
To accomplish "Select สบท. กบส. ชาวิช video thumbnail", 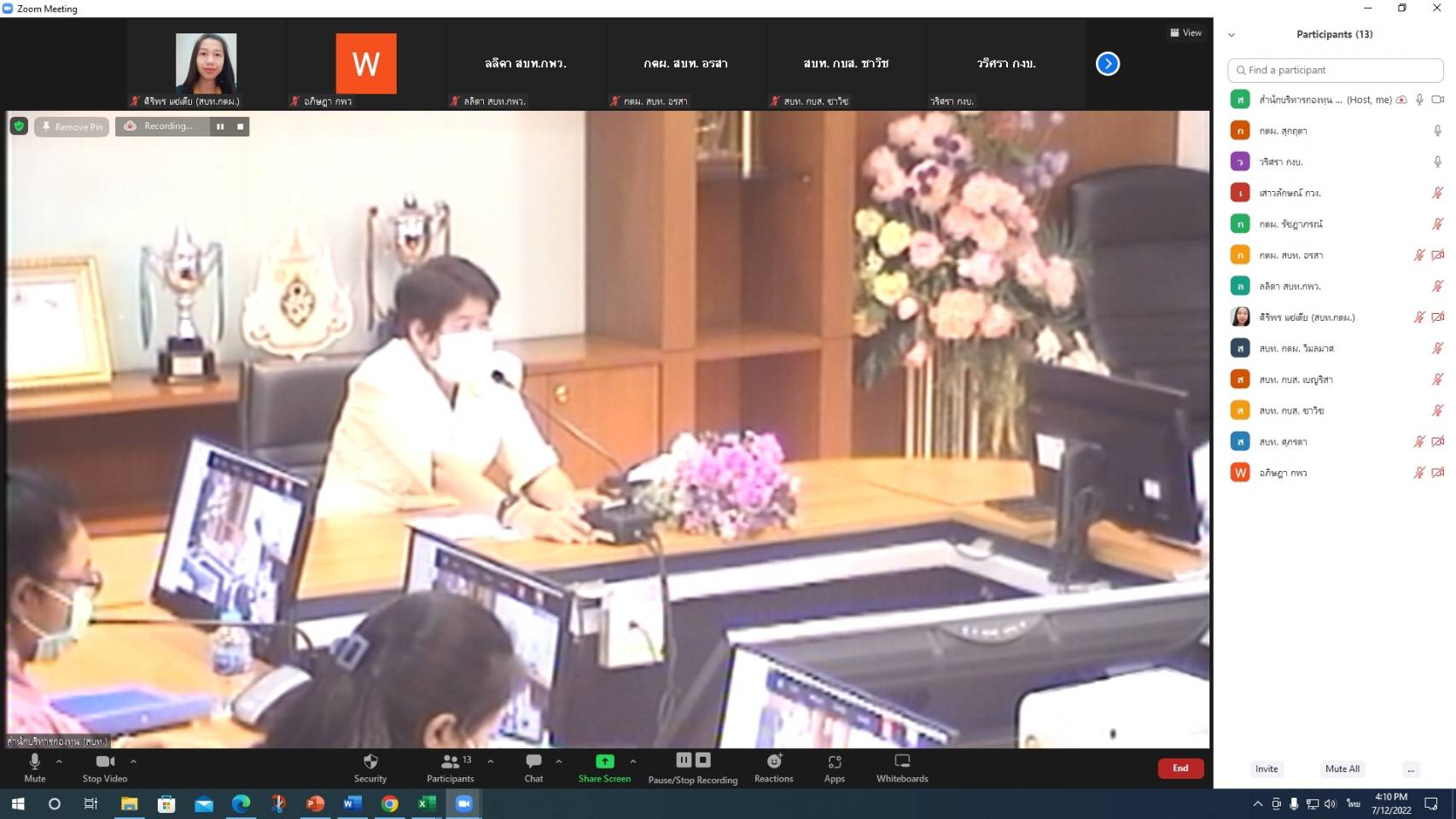I will [846, 66].
